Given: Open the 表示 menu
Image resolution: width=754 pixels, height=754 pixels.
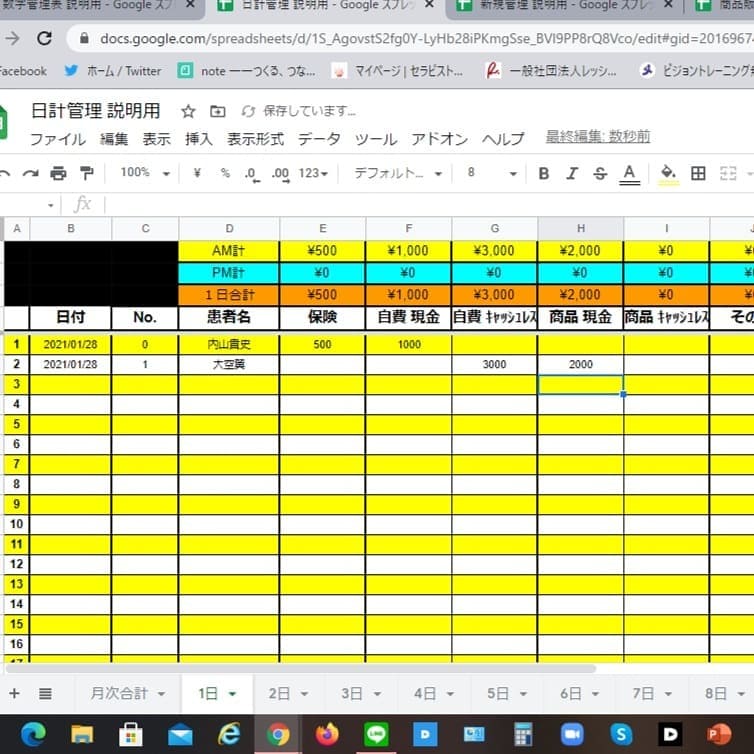Looking at the screenshot, I should click(157, 139).
